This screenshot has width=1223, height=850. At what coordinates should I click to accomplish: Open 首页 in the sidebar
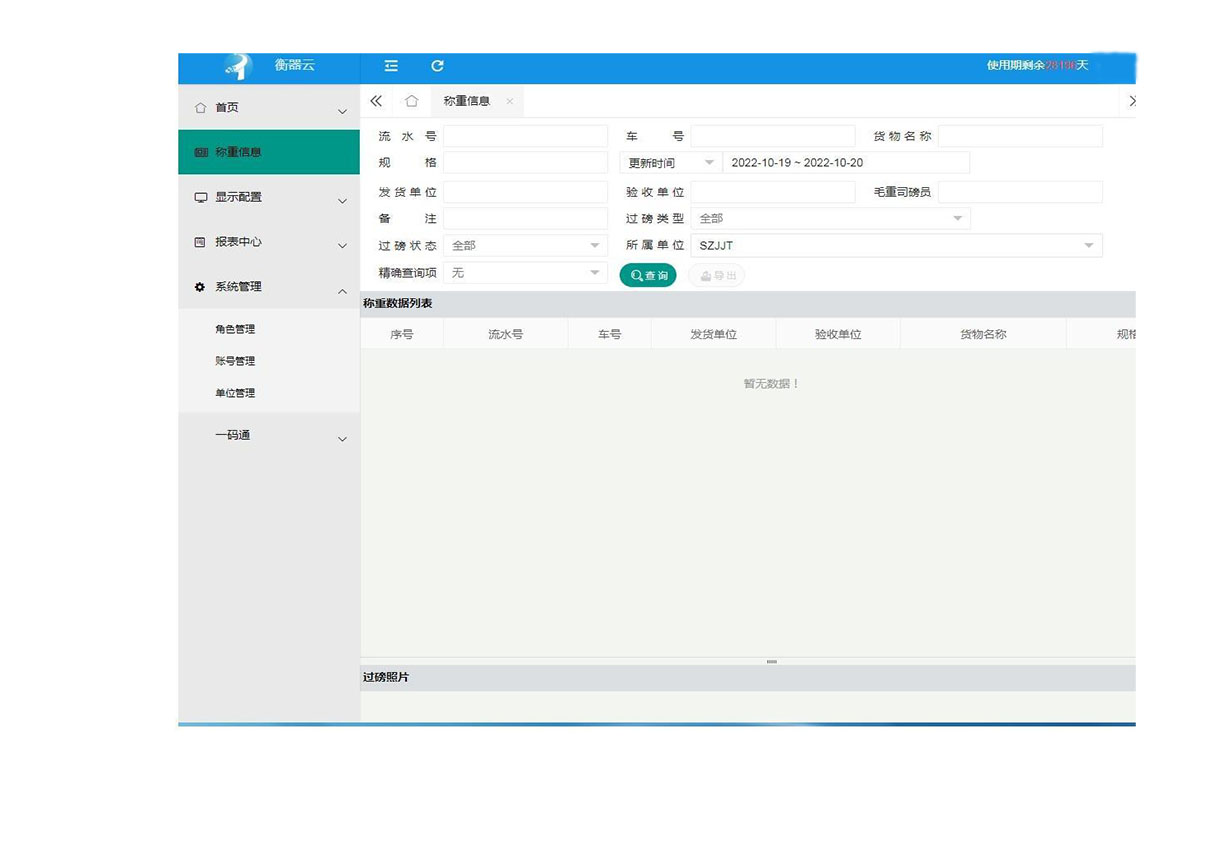tap(269, 108)
